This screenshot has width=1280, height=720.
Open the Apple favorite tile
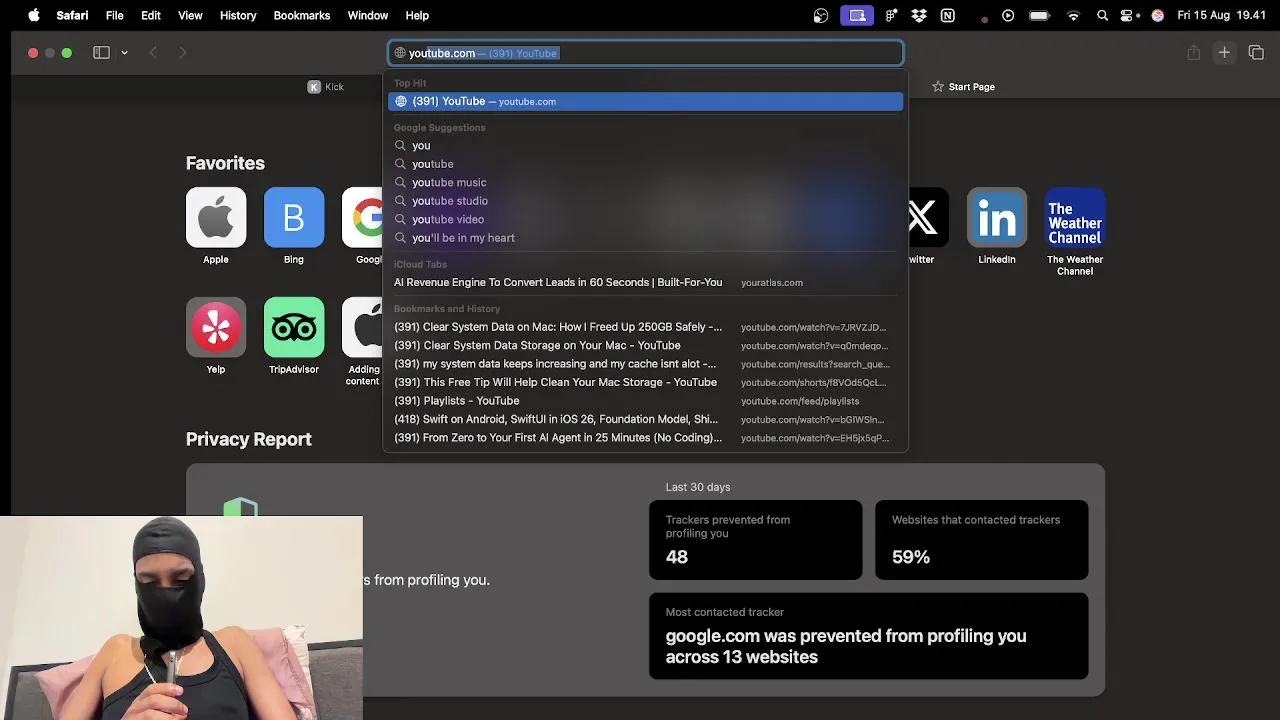point(216,217)
